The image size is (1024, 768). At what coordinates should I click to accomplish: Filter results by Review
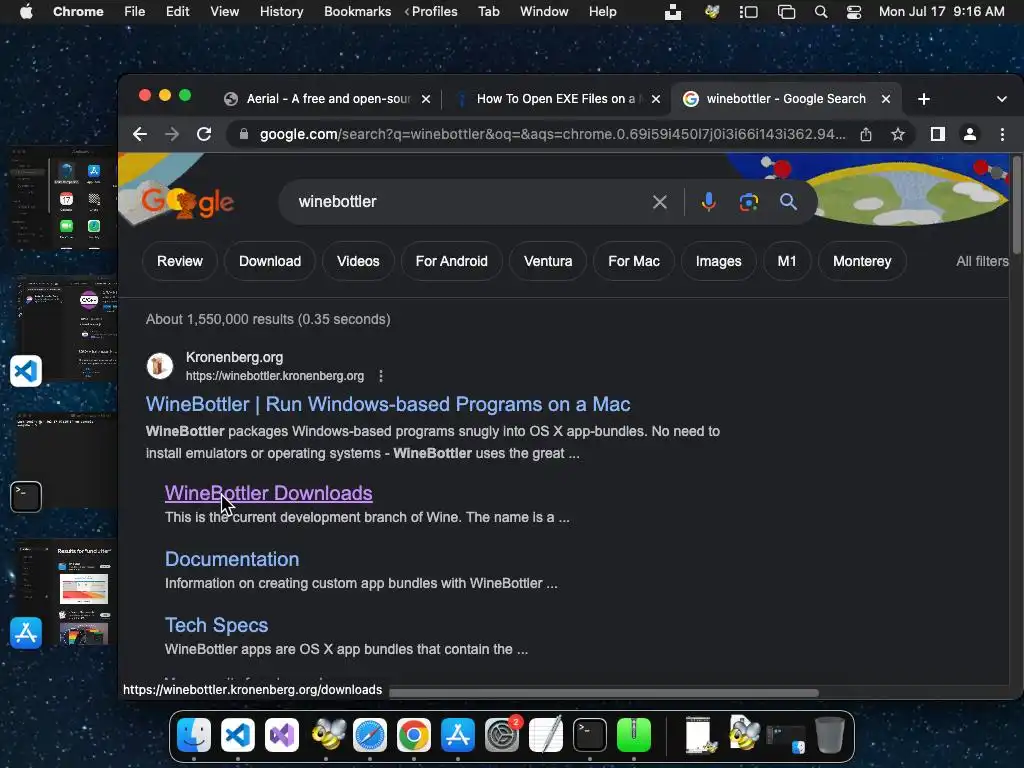180,261
